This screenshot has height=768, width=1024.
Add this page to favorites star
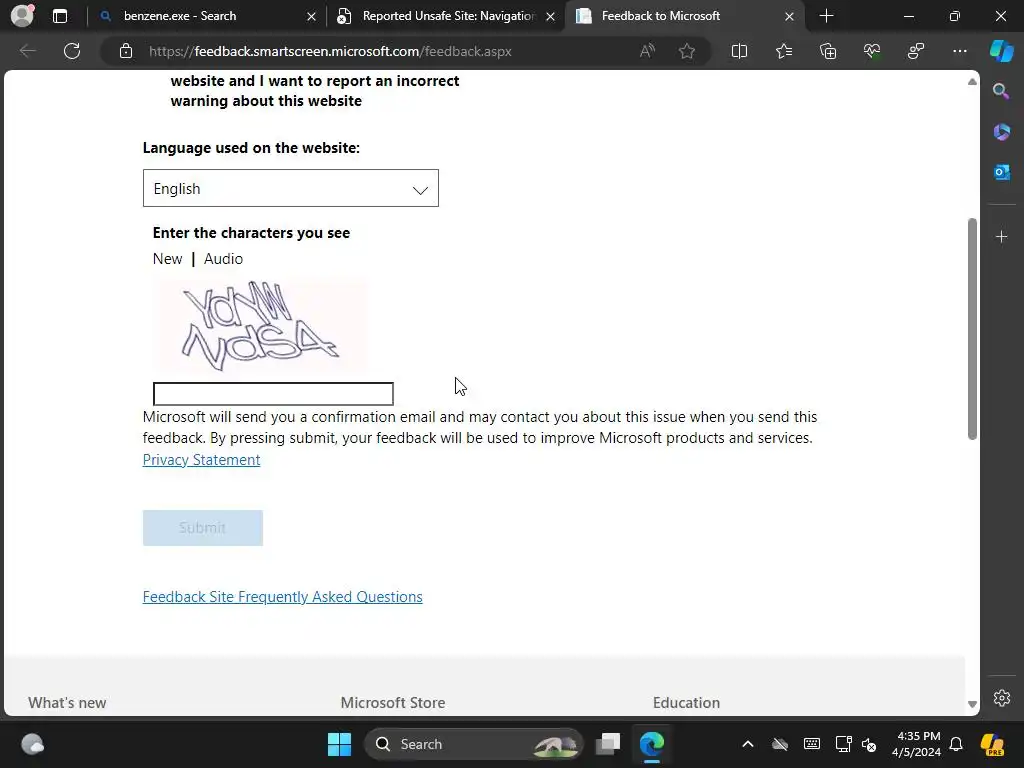[x=686, y=51]
